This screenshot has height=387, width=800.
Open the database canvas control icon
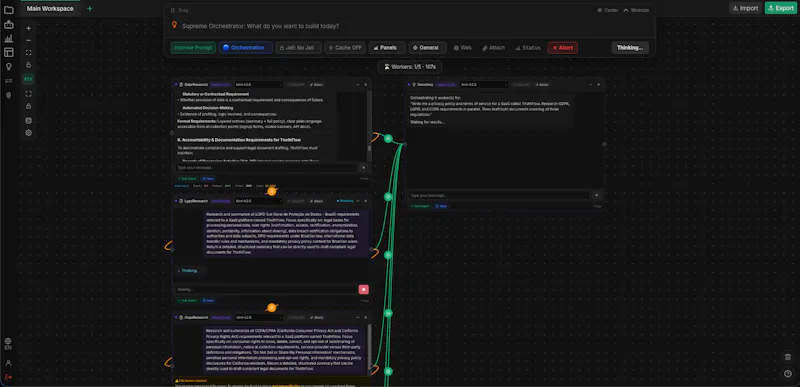click(29, 121)
